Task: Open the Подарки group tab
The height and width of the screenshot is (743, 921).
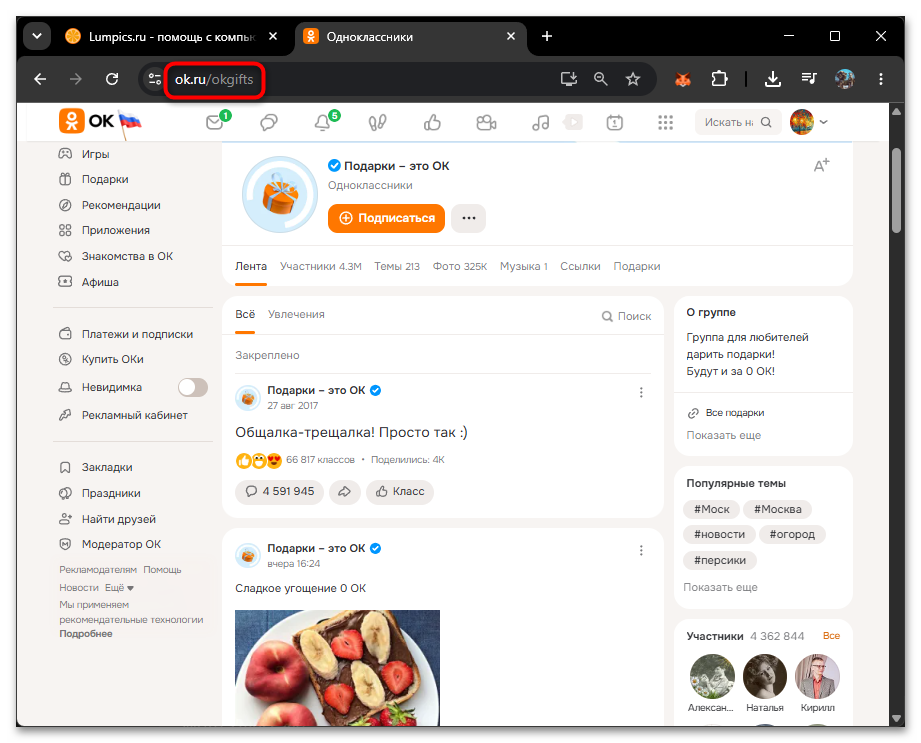Action: click(637, 266)
